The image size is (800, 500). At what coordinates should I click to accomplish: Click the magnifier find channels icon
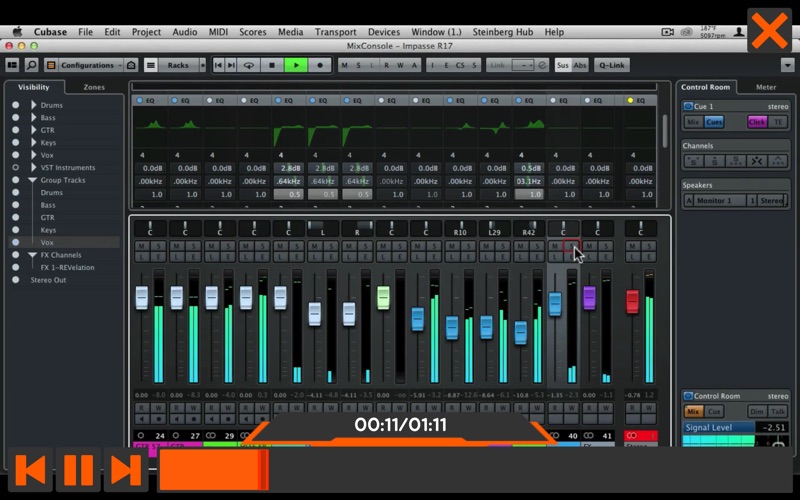[x=32, y=65]
